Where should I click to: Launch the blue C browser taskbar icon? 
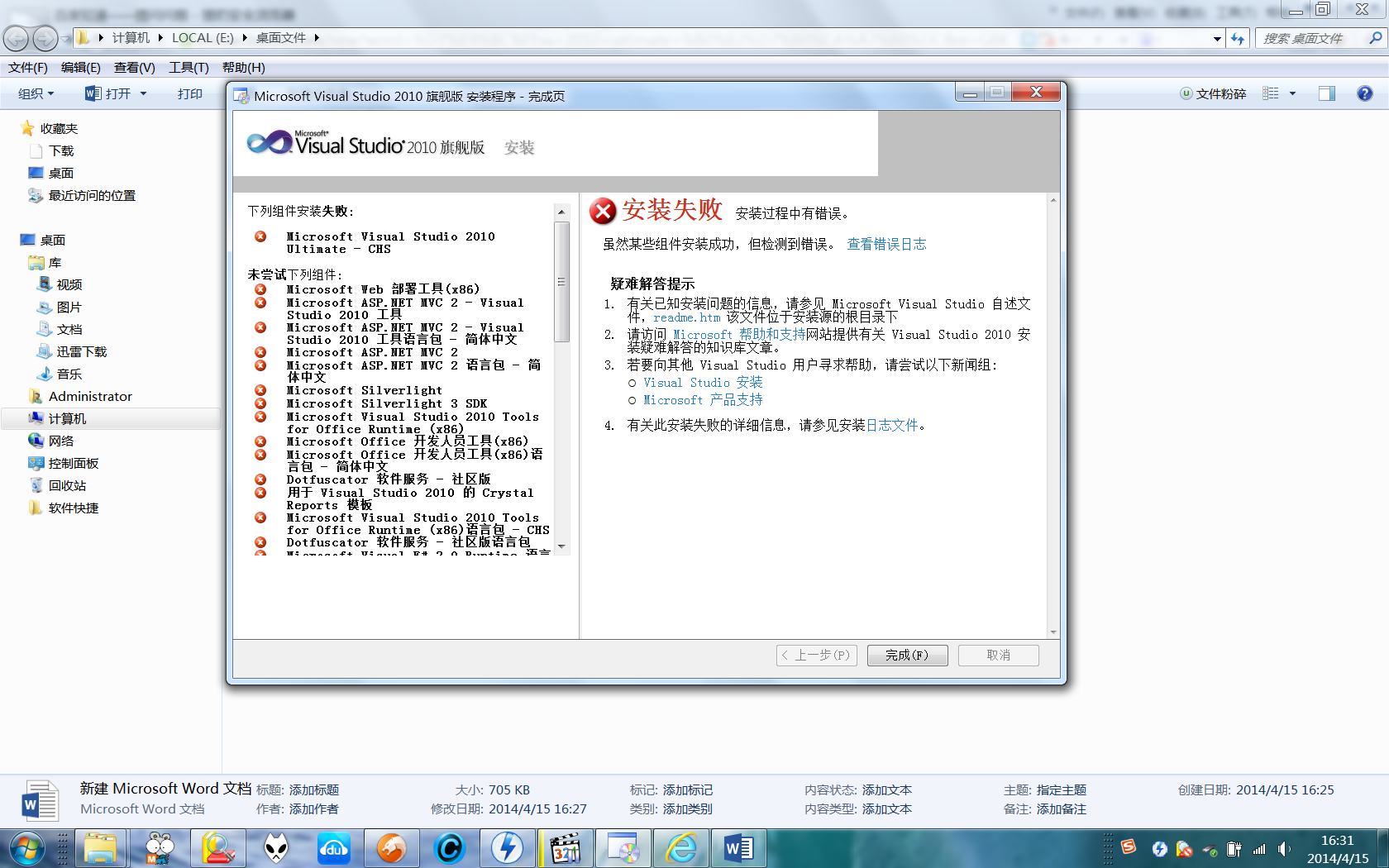pyautogui.click(x=450, y=848)
